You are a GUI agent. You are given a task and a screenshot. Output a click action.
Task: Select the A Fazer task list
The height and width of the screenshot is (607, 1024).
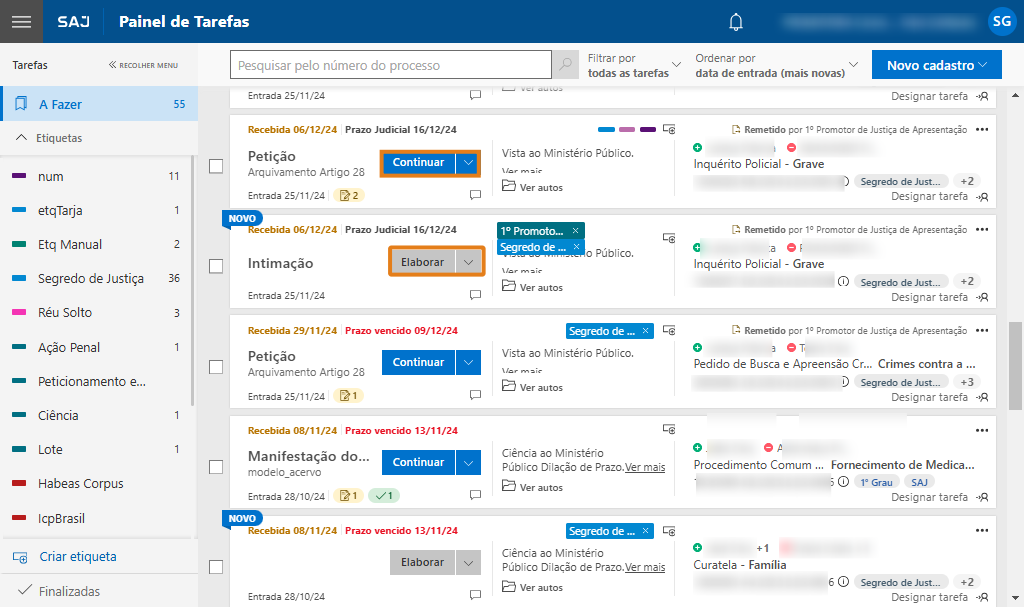click(60, 104)
